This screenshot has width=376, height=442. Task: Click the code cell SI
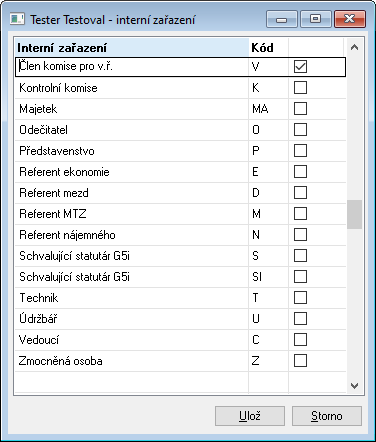(268, 277)
